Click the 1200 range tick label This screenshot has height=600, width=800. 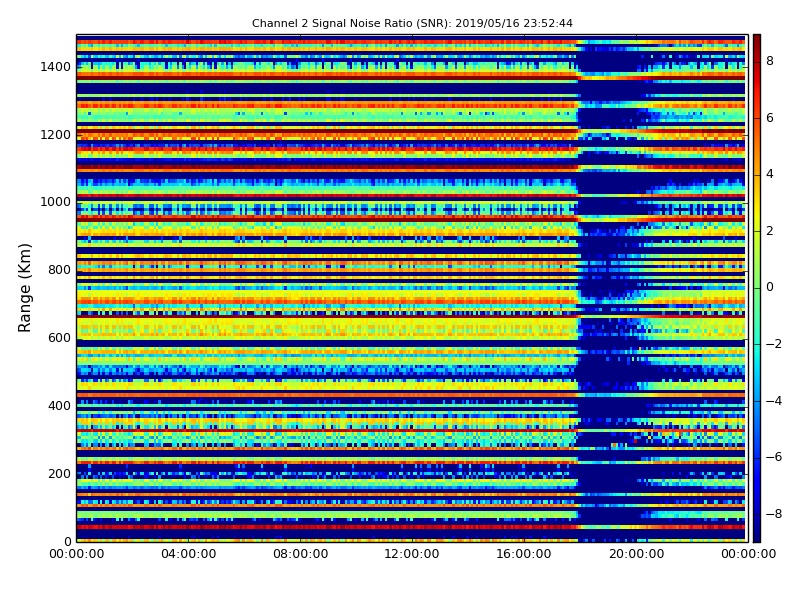tap(56, 135)
